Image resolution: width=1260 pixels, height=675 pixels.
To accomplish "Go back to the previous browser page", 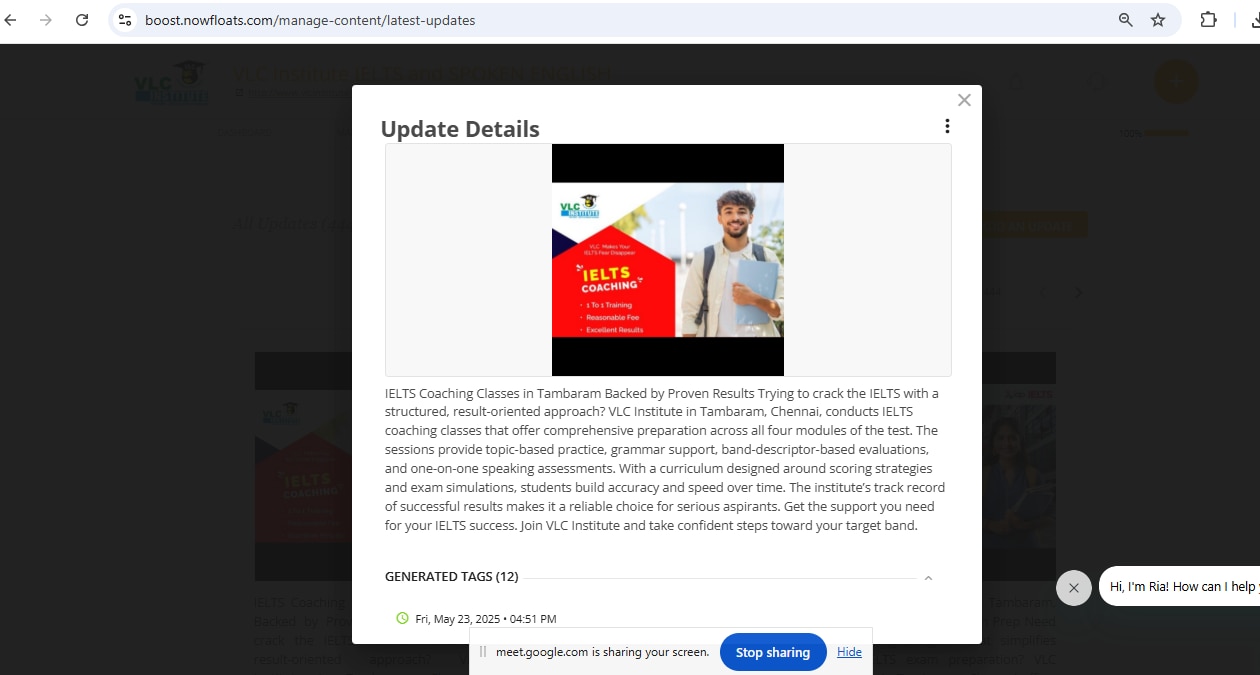I will pos(11,20).
